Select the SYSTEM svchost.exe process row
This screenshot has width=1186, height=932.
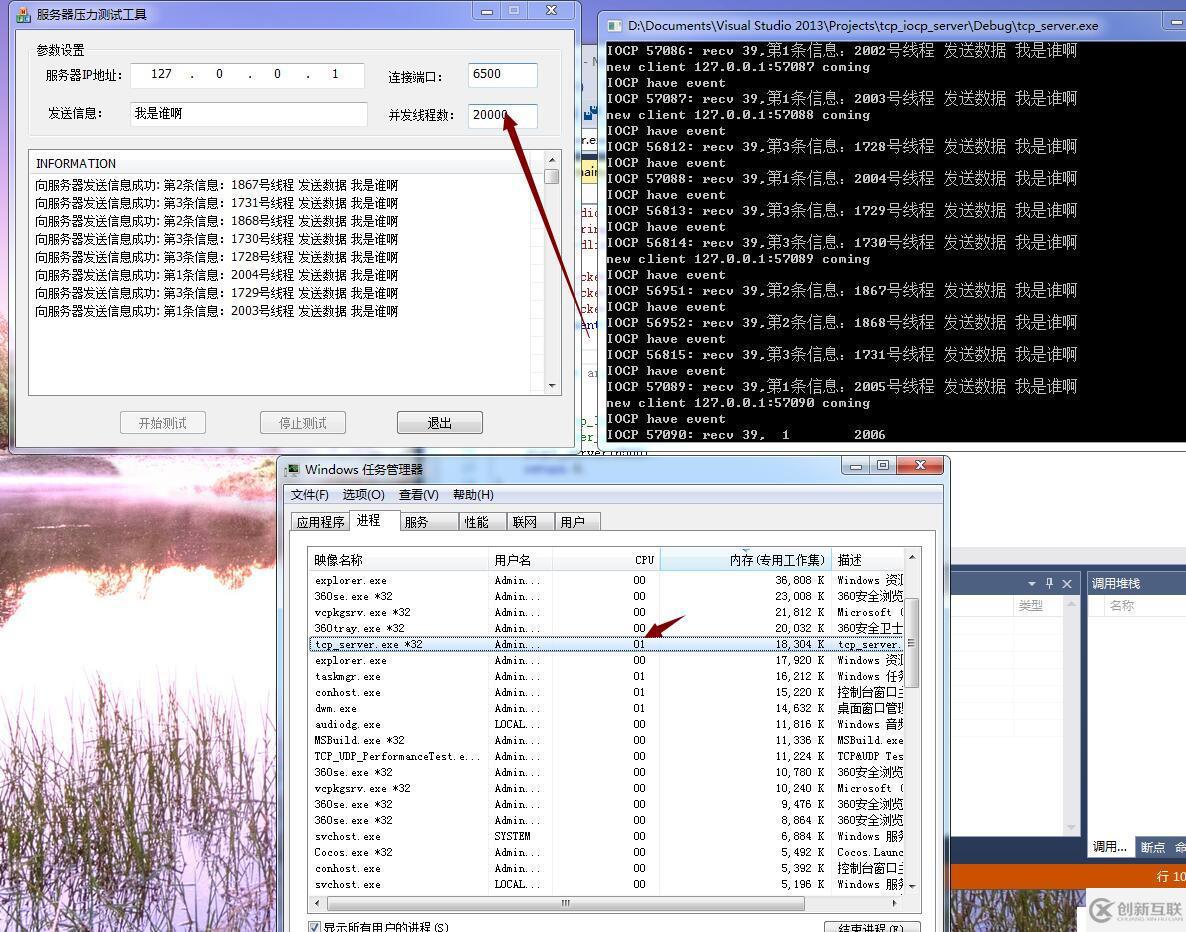607,837
